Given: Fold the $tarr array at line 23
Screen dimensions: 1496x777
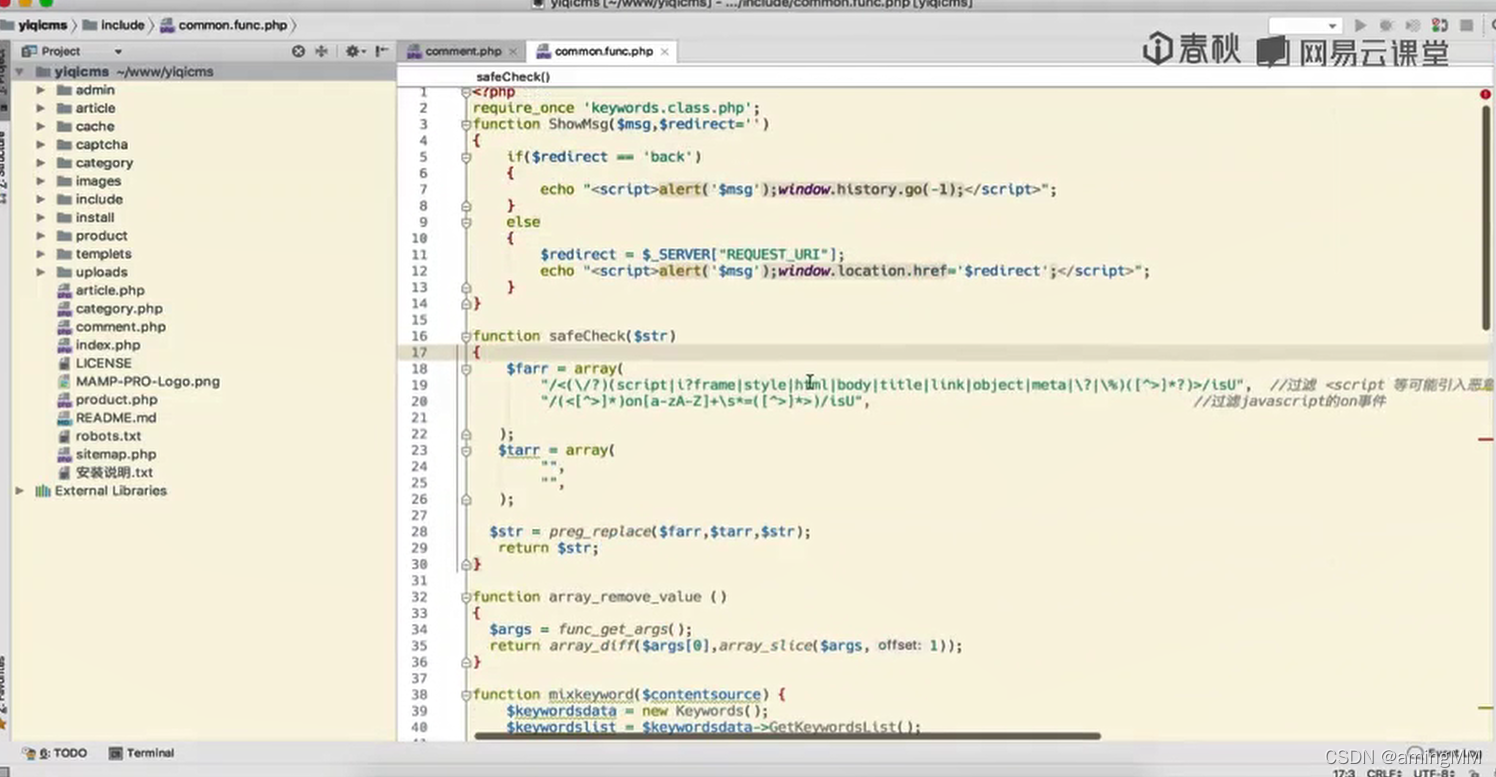Looking at the screenshot, I should pos(466,451).
